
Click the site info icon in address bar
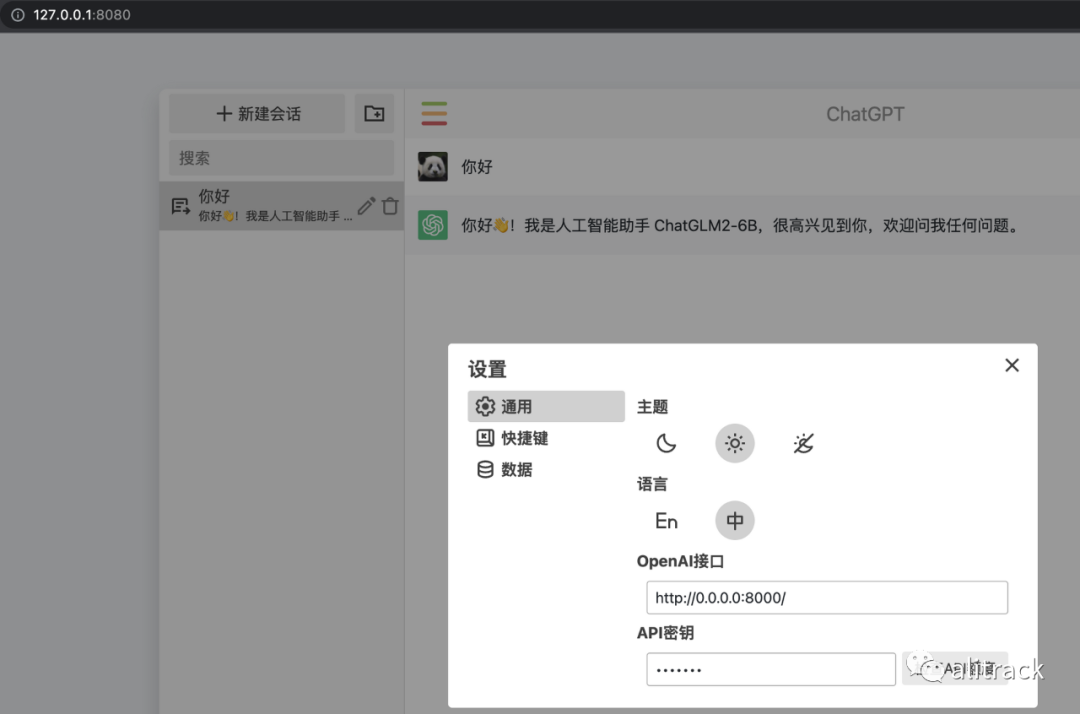coord(17,14)
